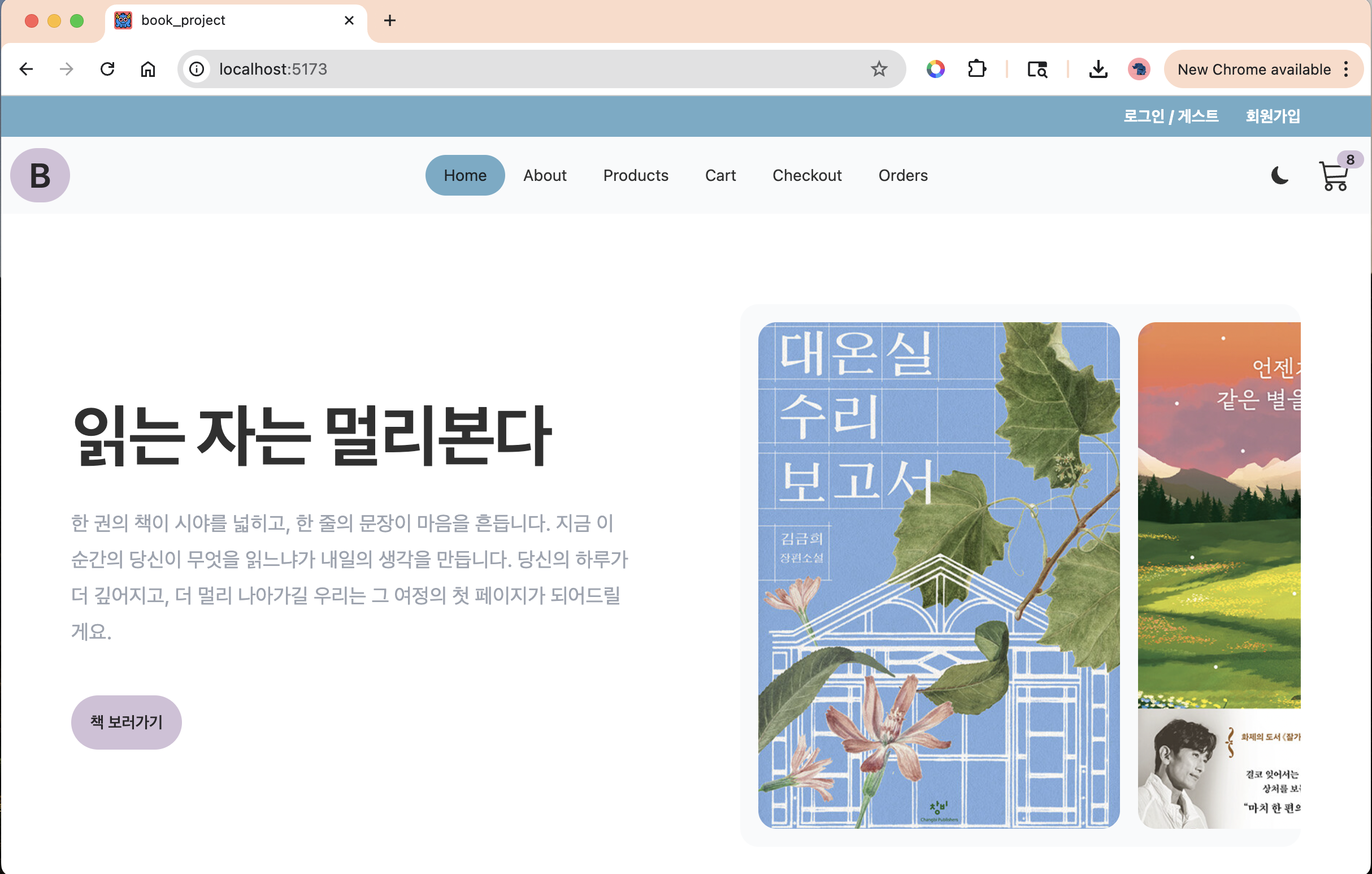This screenshot has width=1372, height=874.
Task: View site information icon in address bar
Action: coord(197,69)
